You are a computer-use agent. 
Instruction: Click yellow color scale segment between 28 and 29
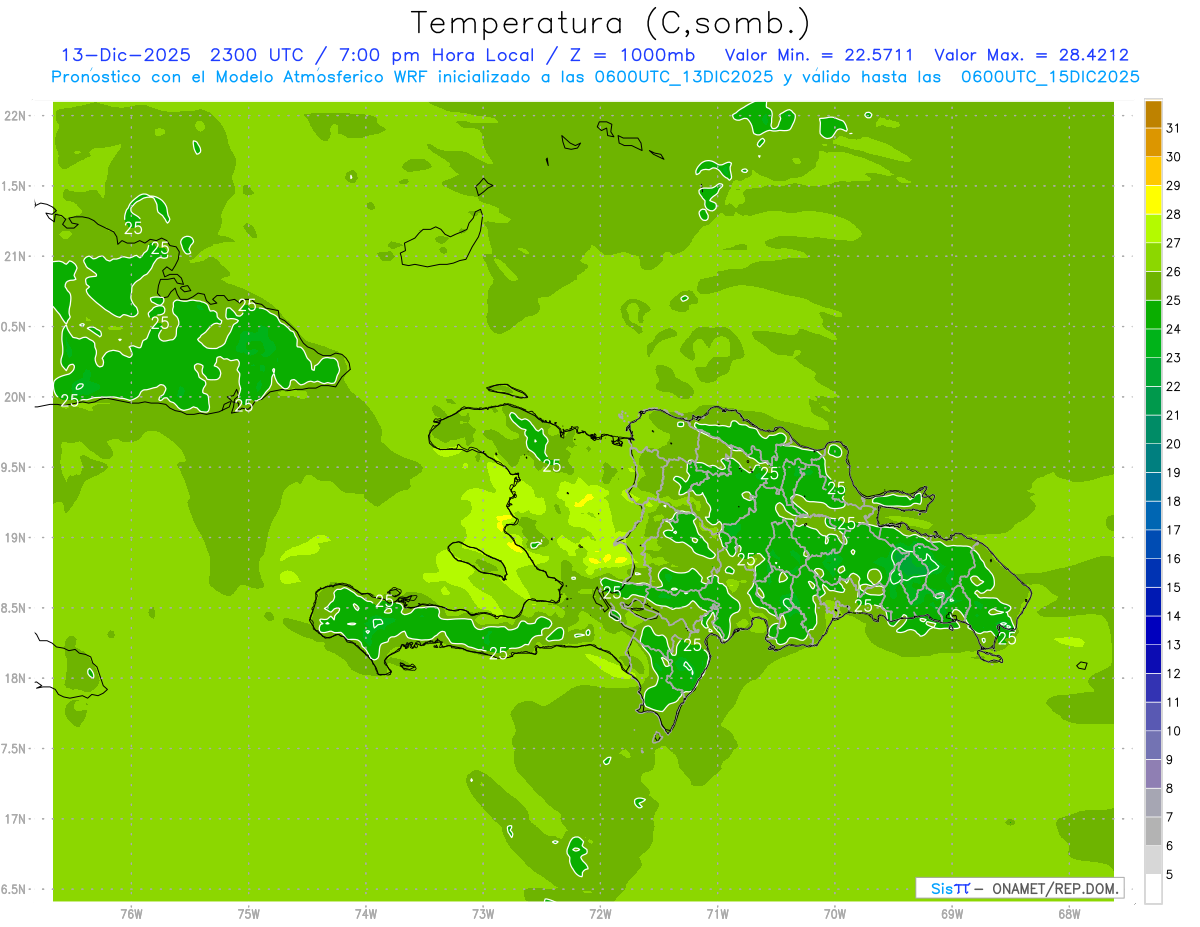click(x=1153, y=200)
